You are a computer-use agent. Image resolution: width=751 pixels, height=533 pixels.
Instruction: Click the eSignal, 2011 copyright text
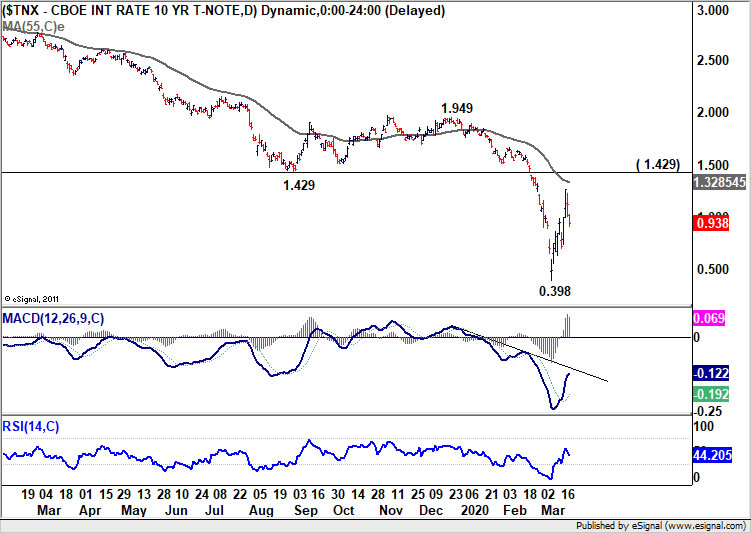click(31, 299)
